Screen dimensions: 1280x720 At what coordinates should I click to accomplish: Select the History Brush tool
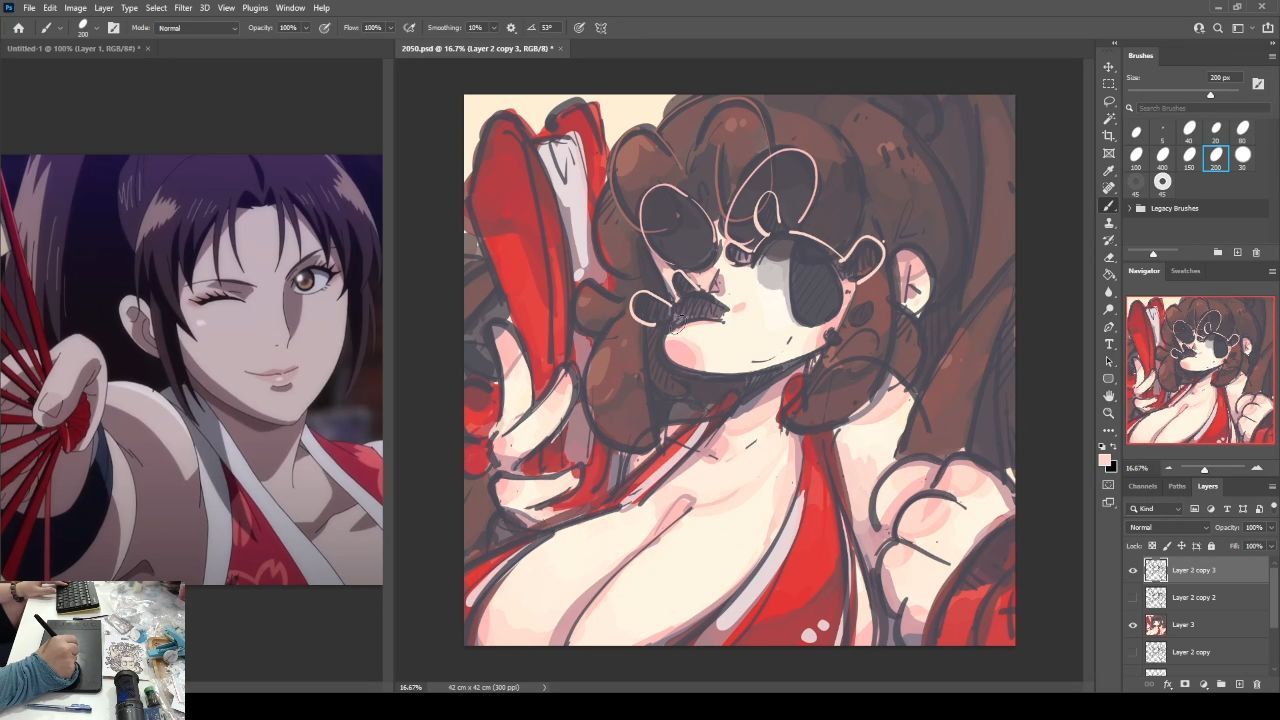[1108, 240]
